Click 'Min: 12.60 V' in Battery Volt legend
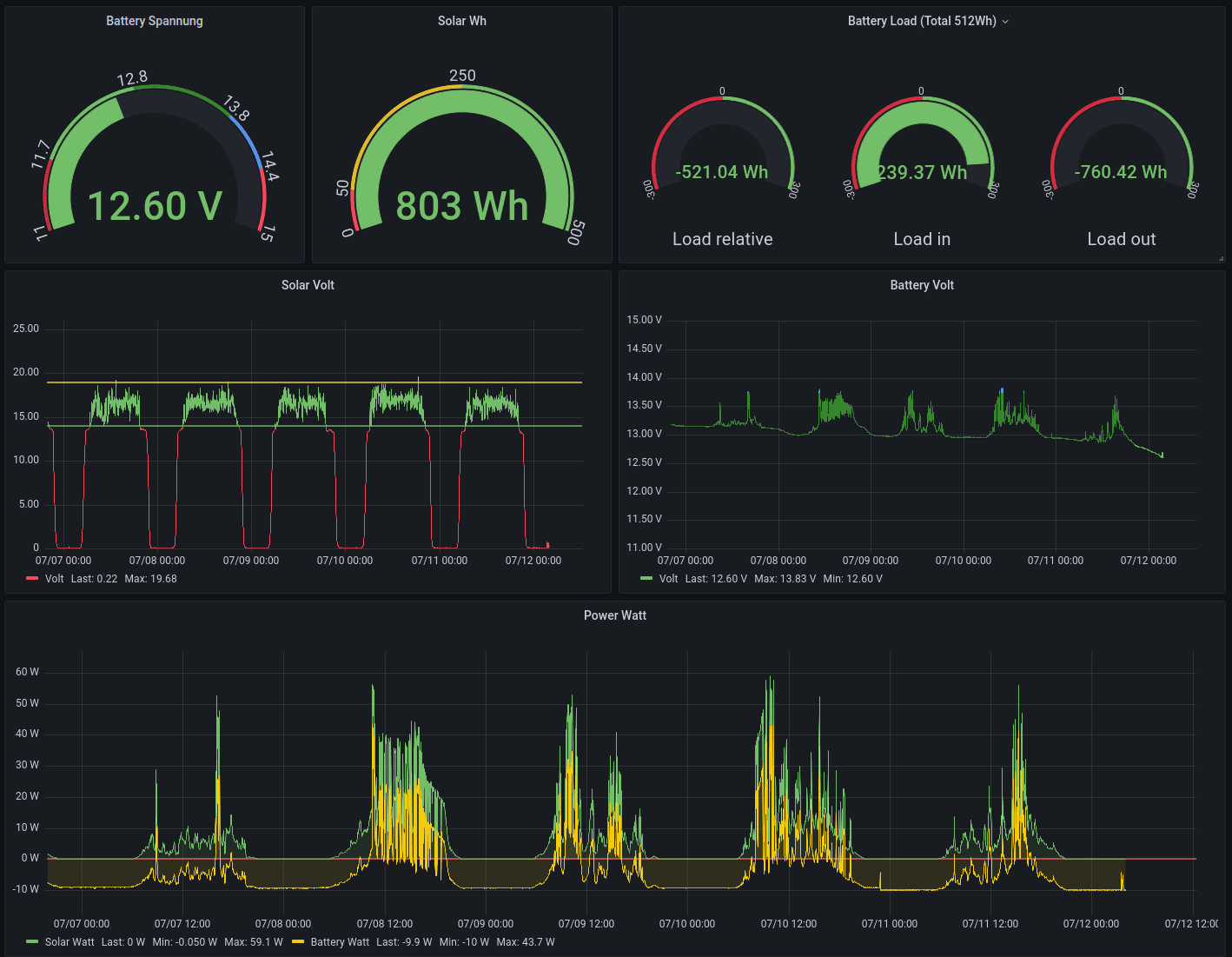The image size is (1232, 957). click(x=853, y=579)
